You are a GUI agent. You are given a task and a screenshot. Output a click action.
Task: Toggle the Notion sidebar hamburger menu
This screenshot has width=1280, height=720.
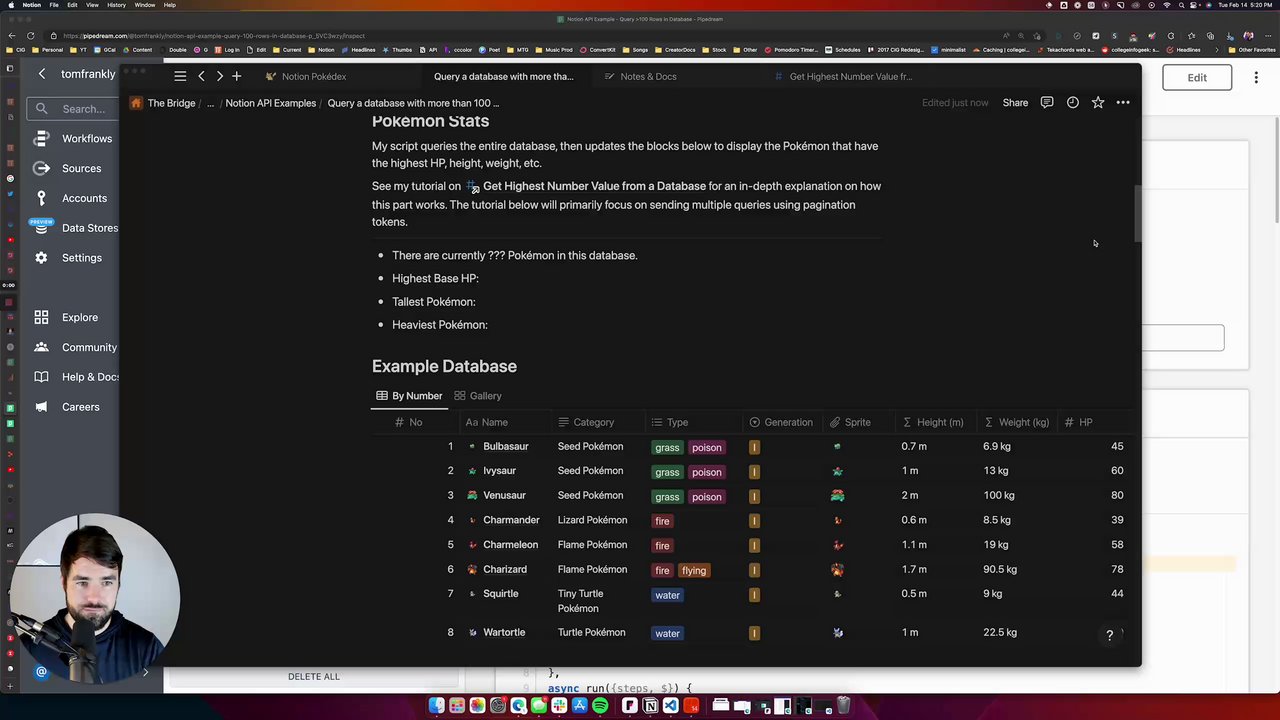[180, 76]
